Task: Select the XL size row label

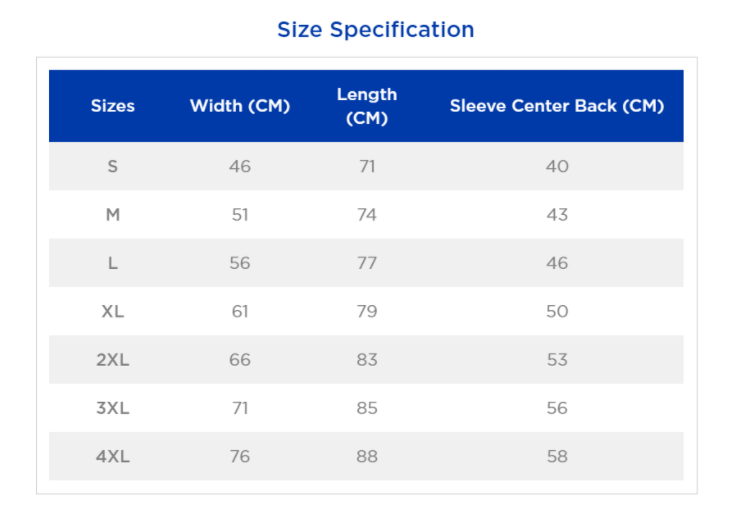Action: (113, 311)
